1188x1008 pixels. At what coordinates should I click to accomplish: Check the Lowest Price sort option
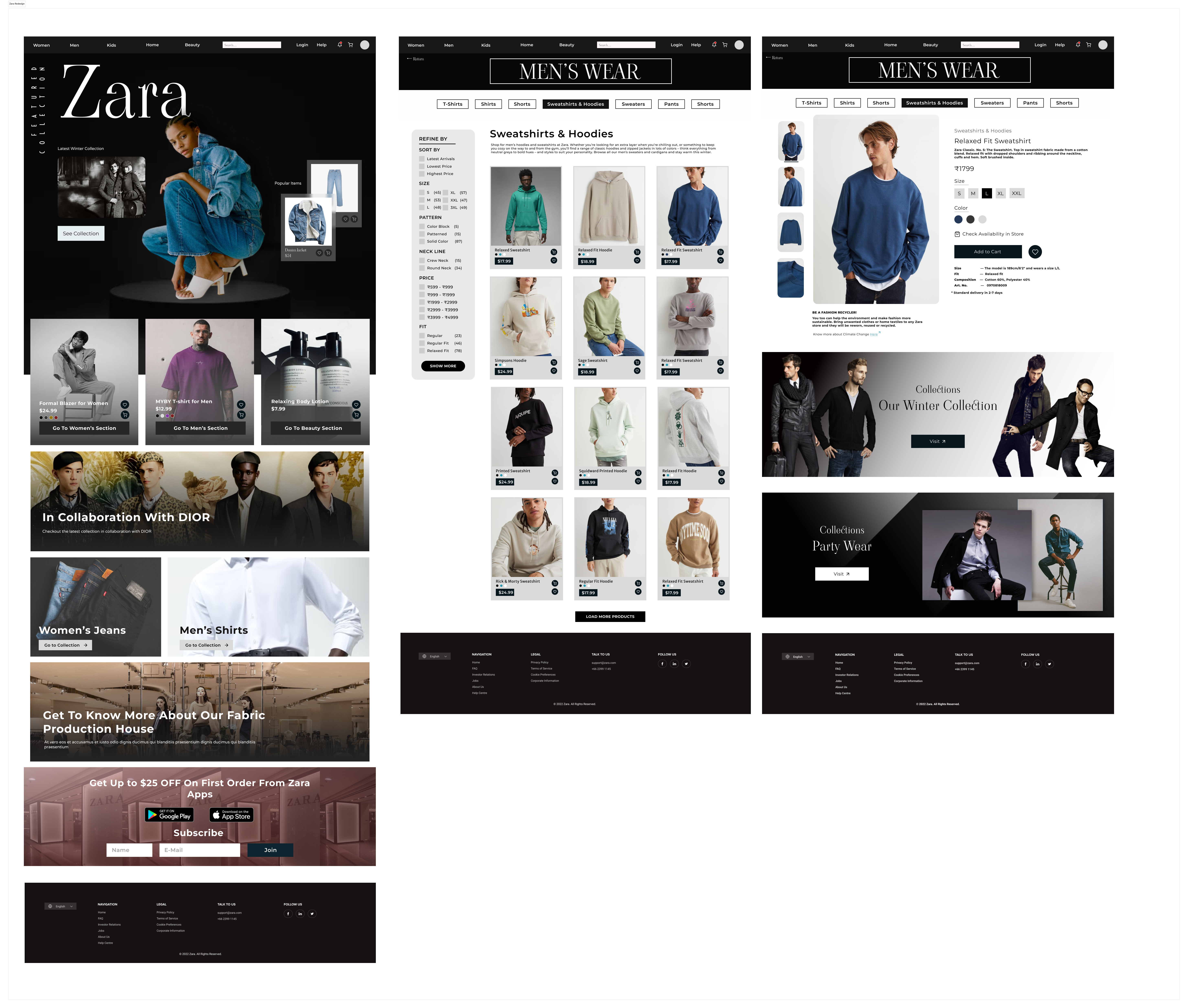click(x=422, y=166)
